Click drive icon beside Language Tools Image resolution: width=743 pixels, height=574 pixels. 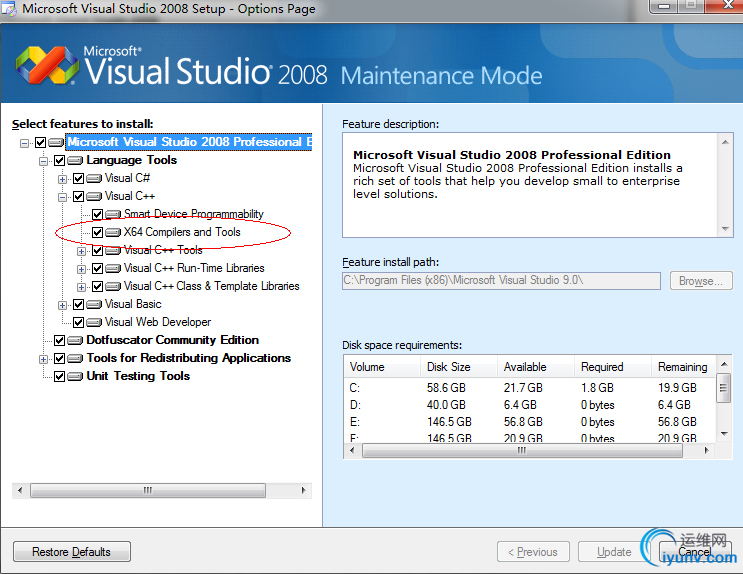coord(75,160)
